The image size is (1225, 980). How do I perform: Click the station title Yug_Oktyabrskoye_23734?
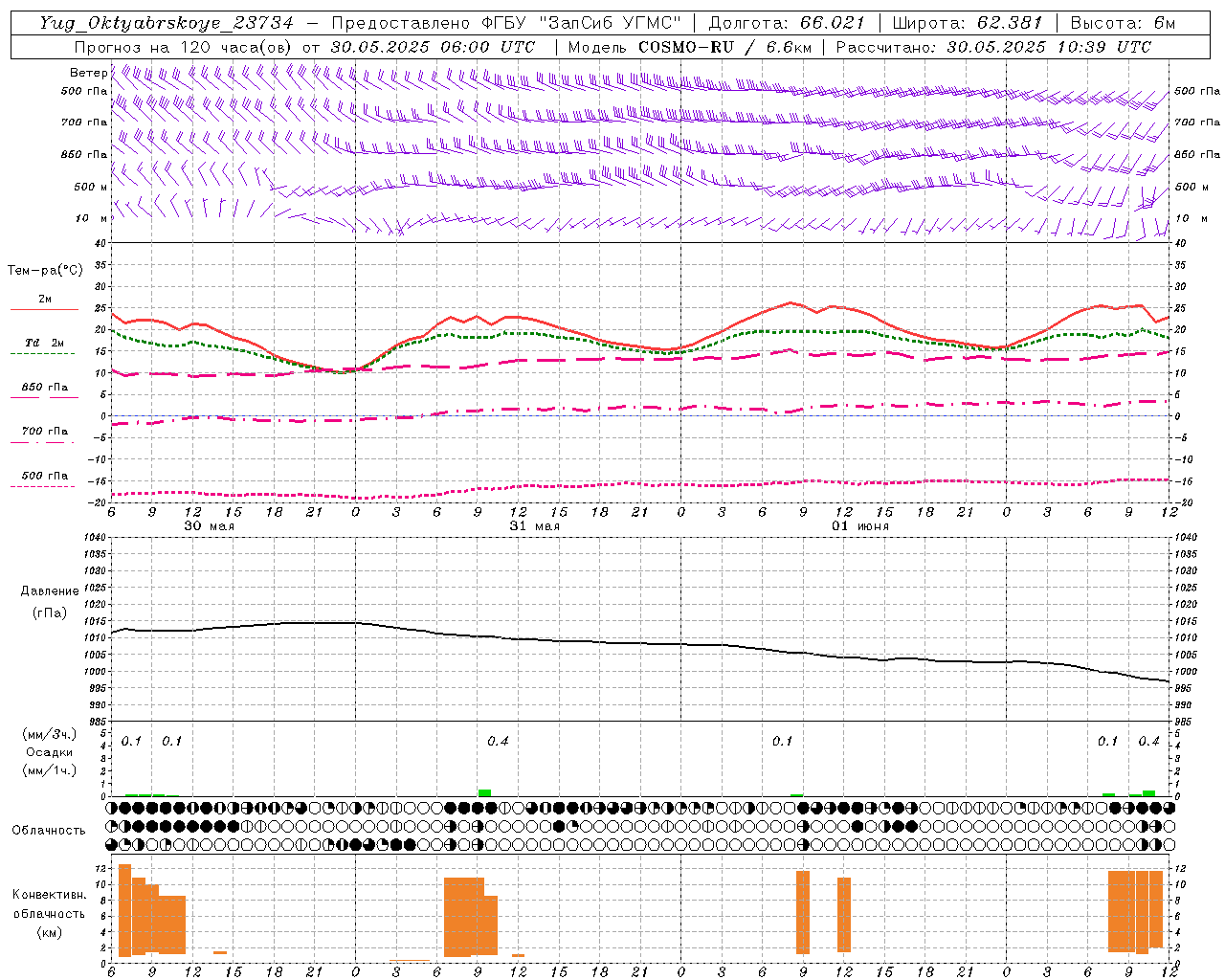pos(167,23)
